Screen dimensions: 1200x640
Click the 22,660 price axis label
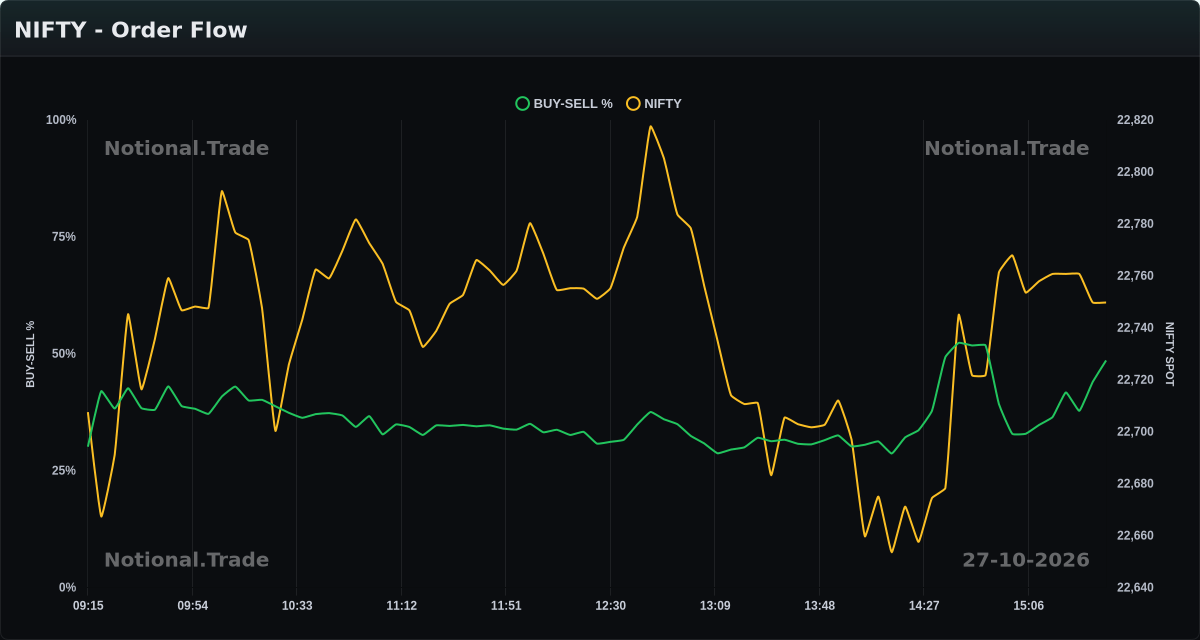click(1135, 536)
